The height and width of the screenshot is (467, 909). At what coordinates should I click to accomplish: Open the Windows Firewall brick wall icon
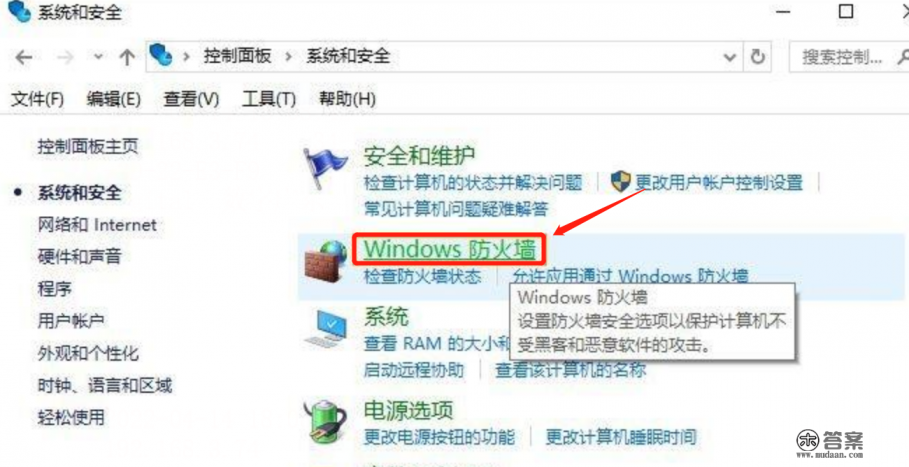pyautogui.click(x=325, y=262)
